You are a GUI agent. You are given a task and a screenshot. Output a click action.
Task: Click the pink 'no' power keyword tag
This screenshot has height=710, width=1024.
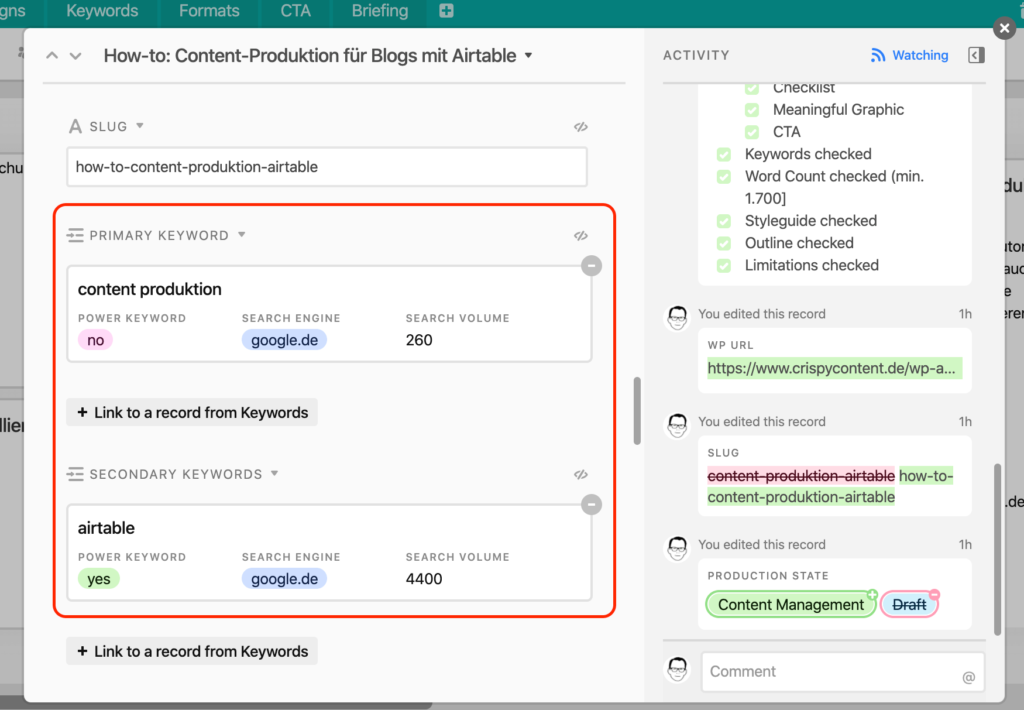[x=95, y=340]
